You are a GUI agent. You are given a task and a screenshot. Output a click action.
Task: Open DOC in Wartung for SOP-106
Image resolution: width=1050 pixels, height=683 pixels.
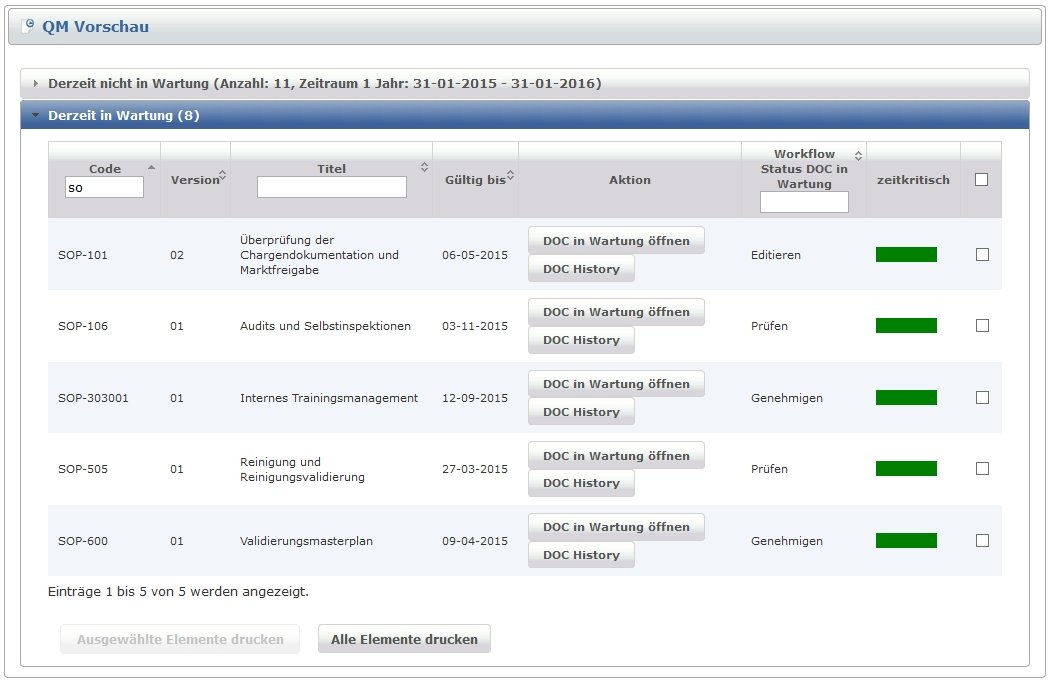point(616,312)
